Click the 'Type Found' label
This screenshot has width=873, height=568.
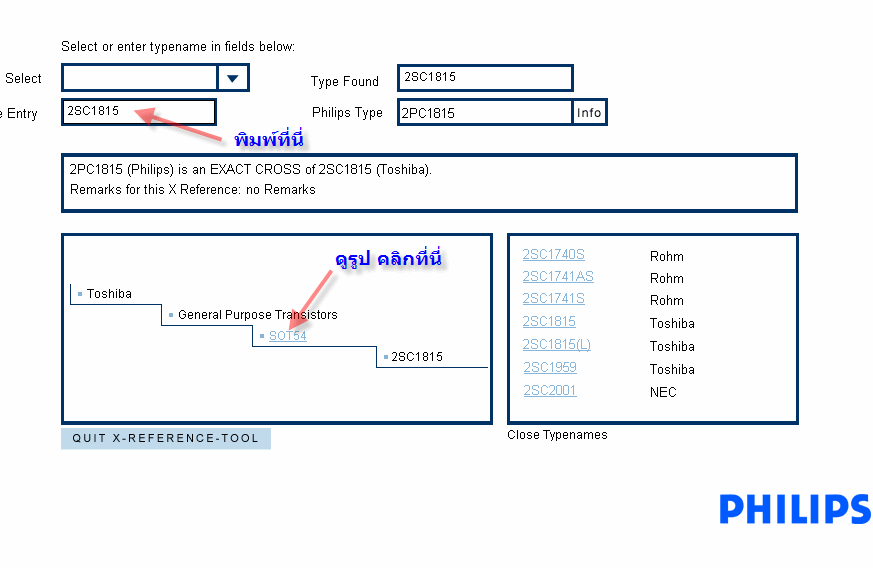coord(345,81)
